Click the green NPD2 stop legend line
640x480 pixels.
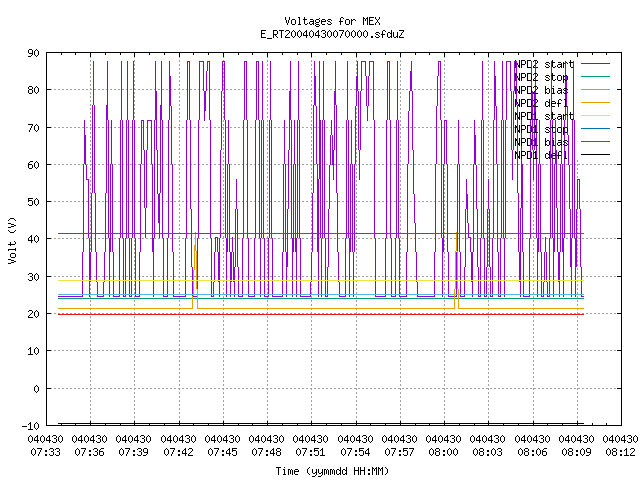pos(595,76)
